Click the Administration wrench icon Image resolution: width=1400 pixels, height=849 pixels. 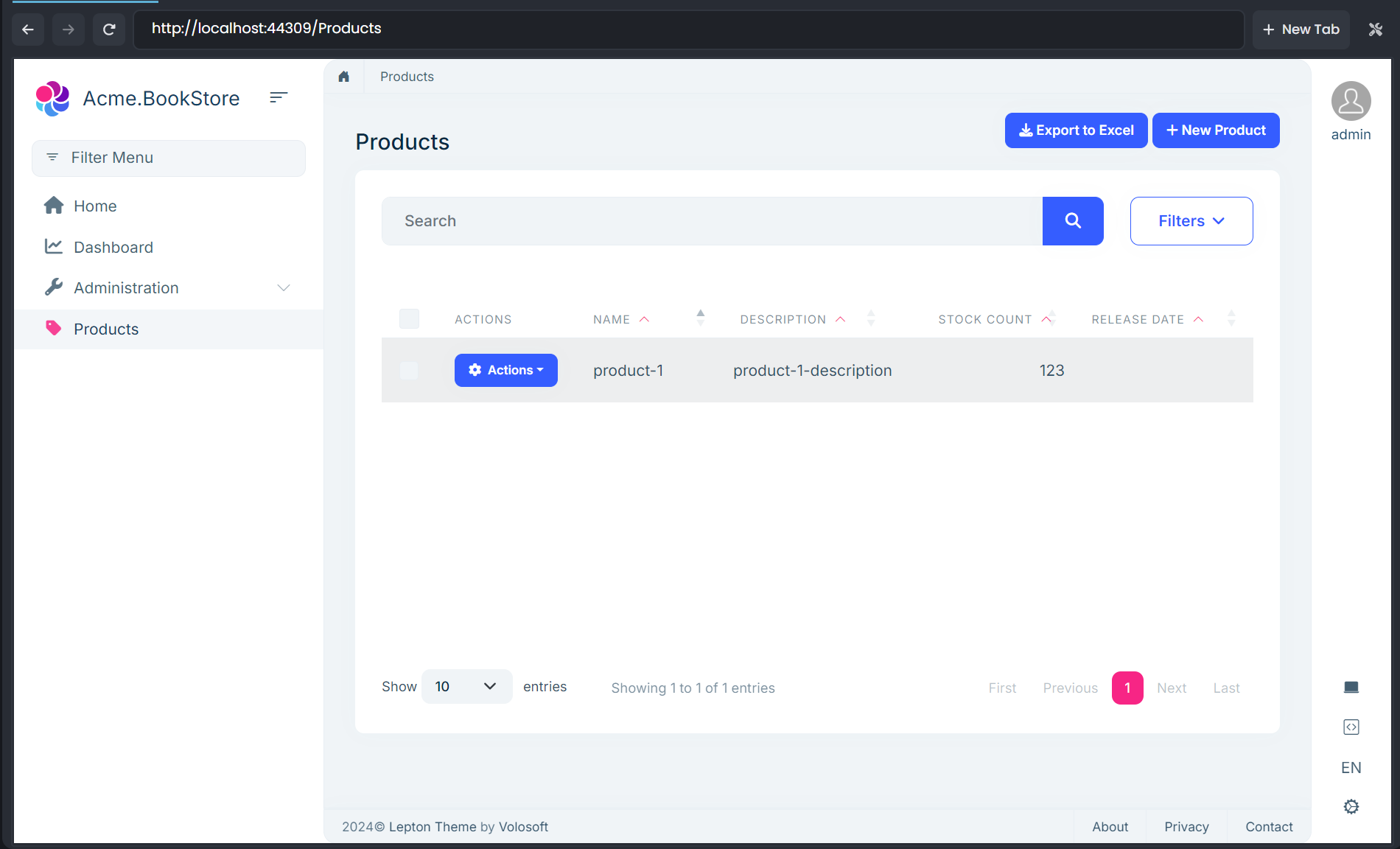point(54,287)
